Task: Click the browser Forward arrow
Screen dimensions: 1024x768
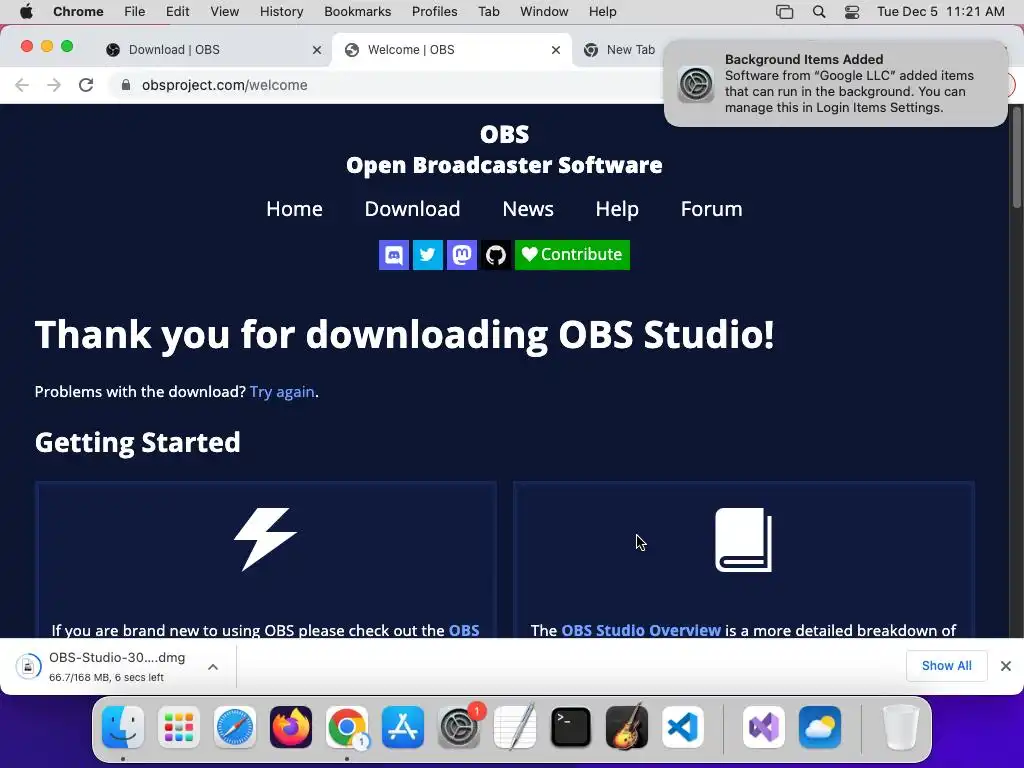Action: (x=54, y=85)
